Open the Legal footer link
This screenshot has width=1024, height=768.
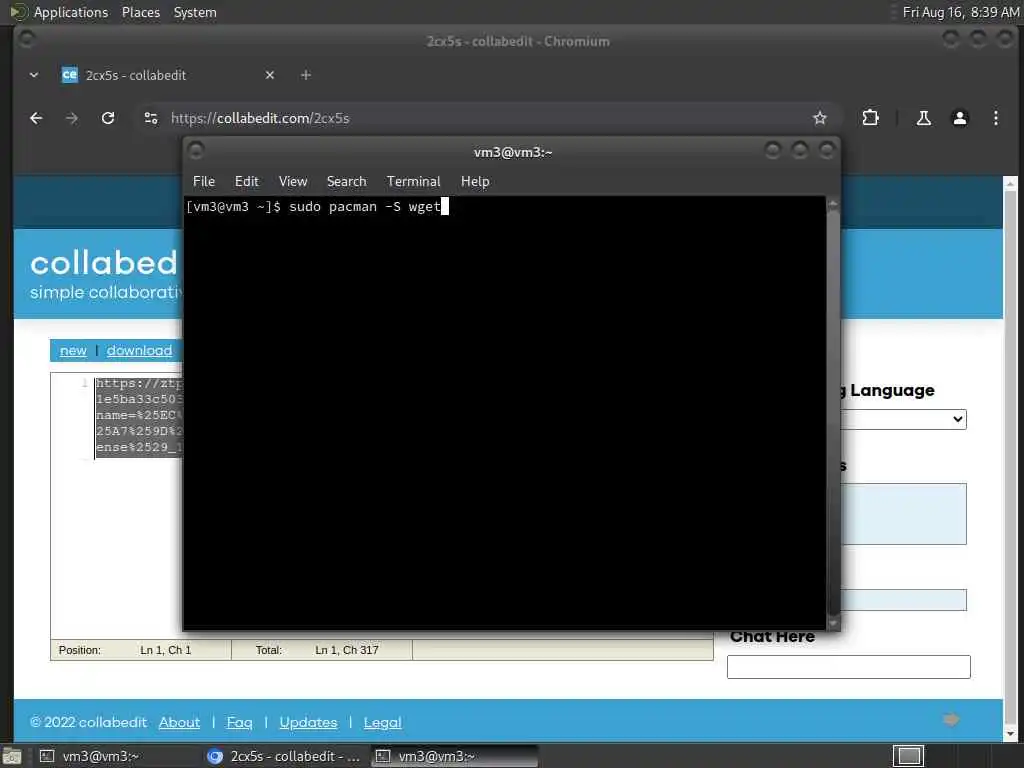[383, 722]
